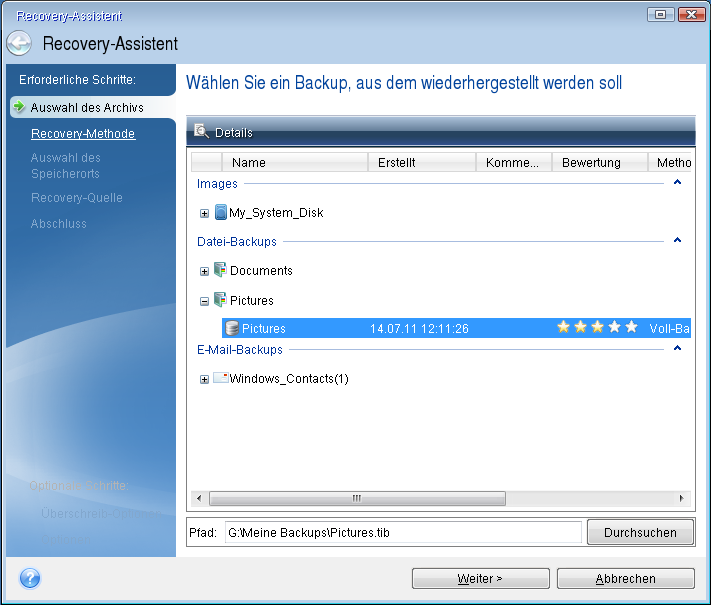The height and width of the screenshot is (605, 711).
Task: Click the My_System_Disk disk icon
Action: 220,212
